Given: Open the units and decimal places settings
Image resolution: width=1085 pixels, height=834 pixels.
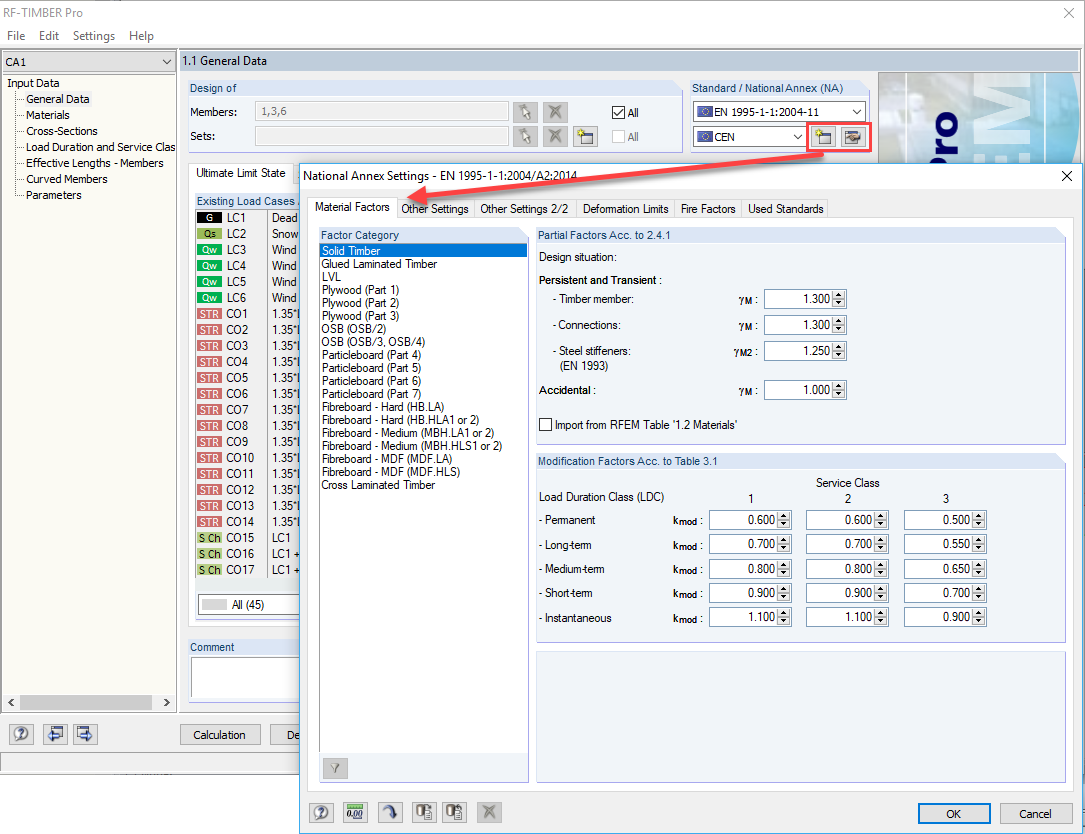Looking at the screenshot, I should click(354, 812).
